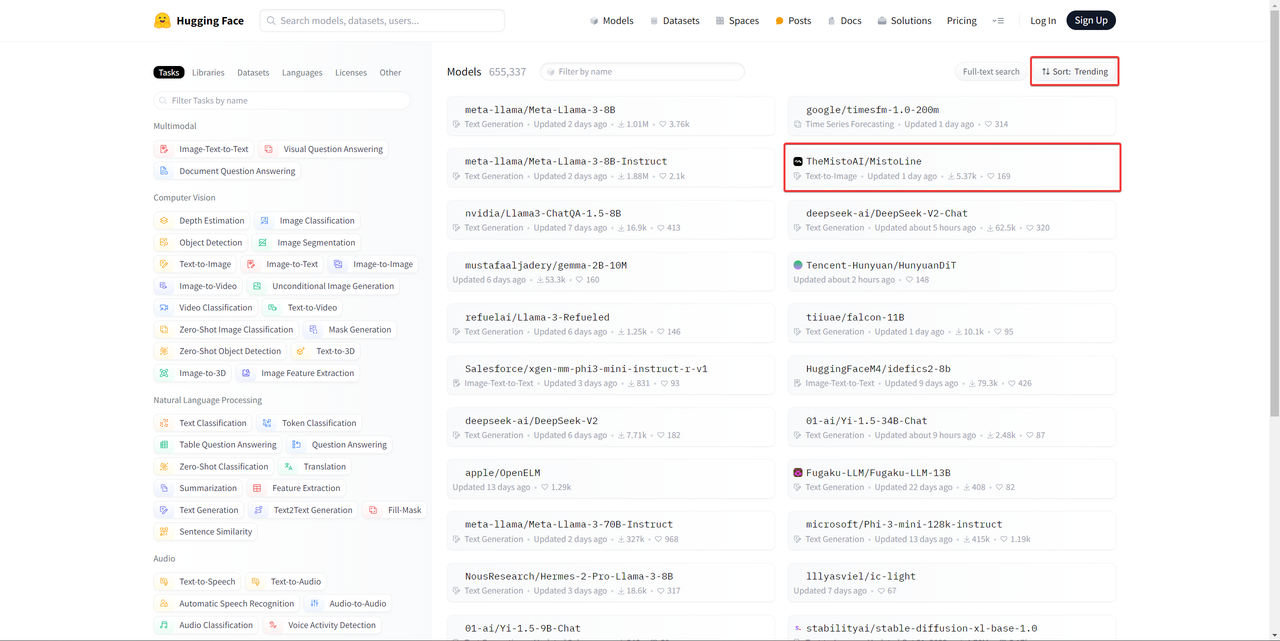
Task: Click the Object Detection task icon
Action: (164, 243)
